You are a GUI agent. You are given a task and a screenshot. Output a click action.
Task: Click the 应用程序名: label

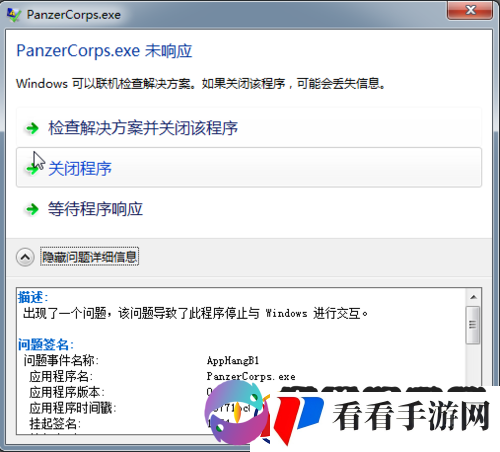click(61, 376)
